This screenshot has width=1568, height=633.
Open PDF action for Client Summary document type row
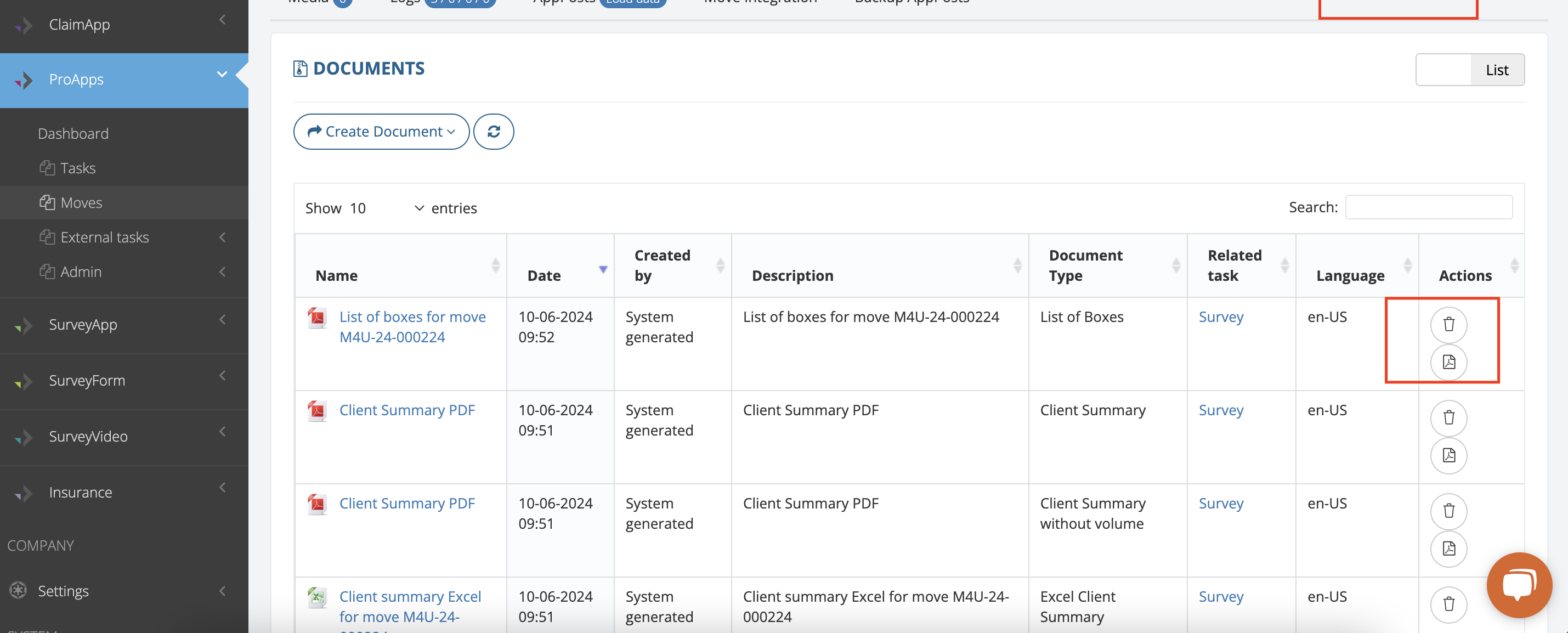1448,455
